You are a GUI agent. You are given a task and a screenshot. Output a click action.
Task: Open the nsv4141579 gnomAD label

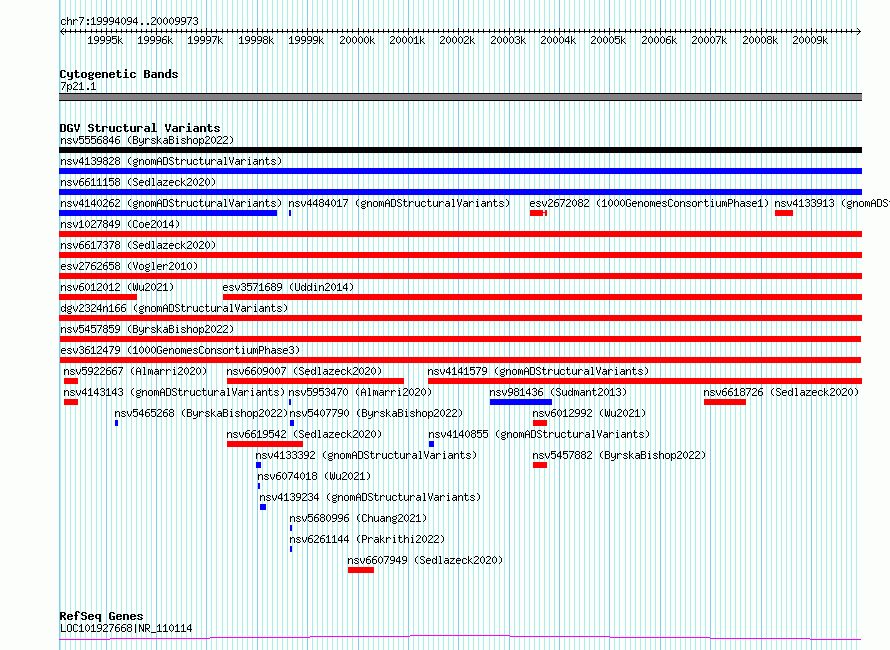[x=538, y=371]
